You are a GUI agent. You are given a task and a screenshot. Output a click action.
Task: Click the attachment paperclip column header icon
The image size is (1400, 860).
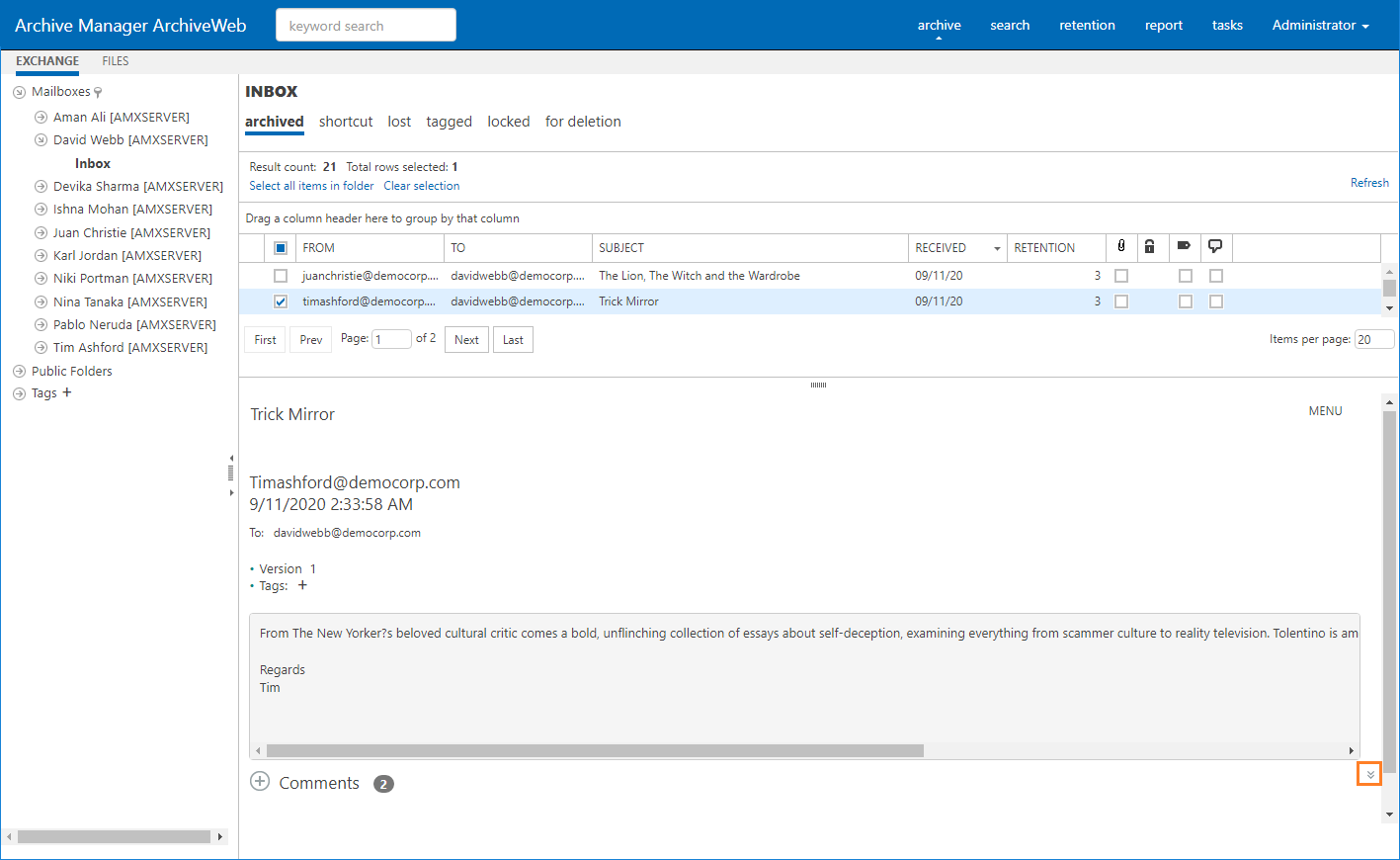tap(1120, 246)
